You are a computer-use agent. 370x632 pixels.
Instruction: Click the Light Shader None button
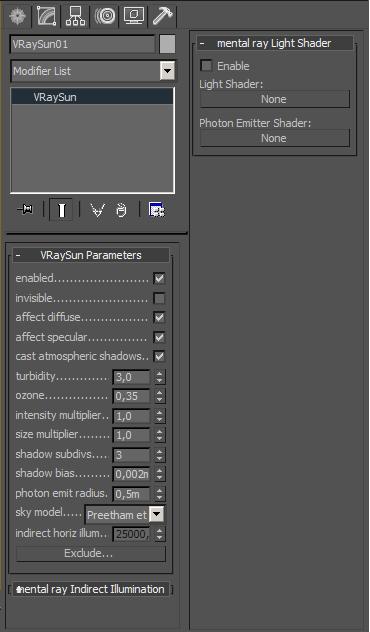click(274, 99)
